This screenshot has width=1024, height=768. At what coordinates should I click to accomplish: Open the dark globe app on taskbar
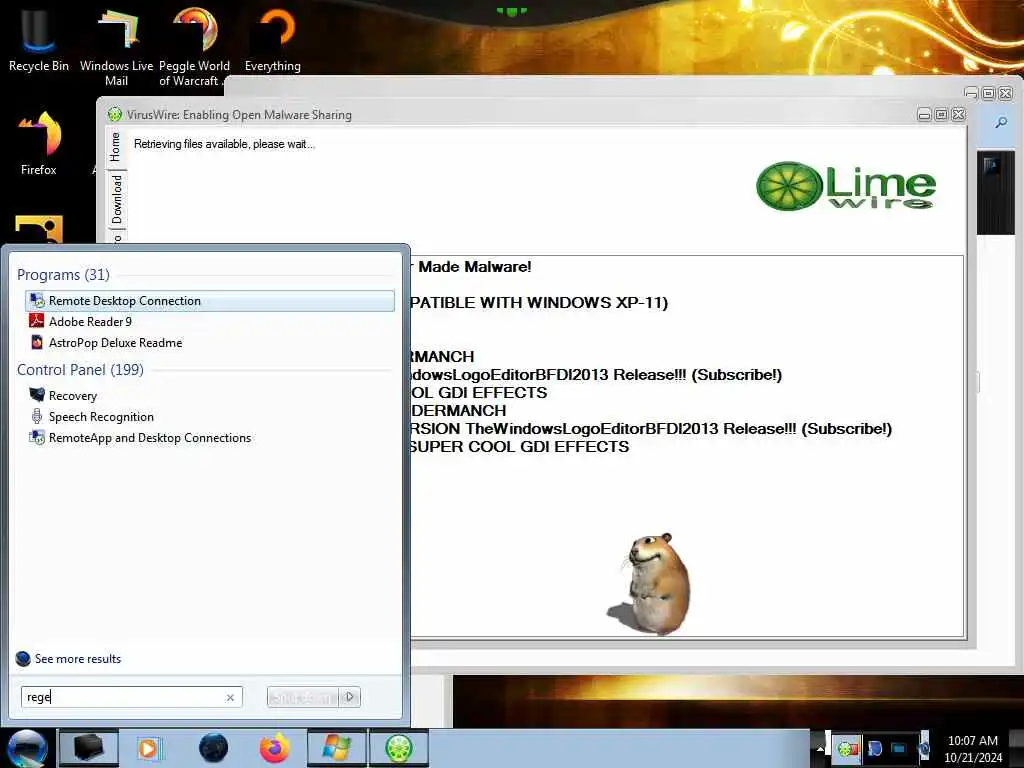coord(213,748)
